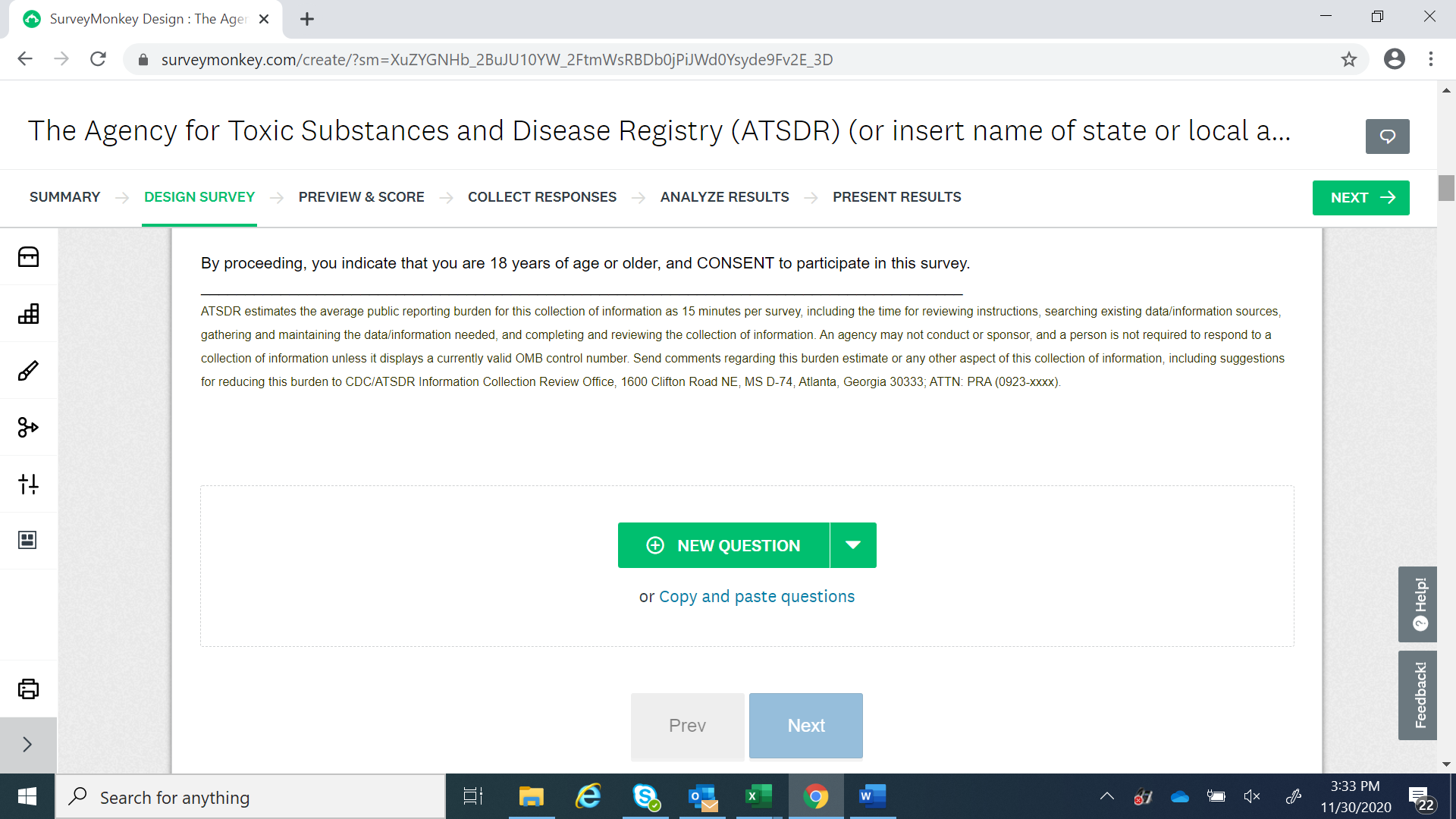
Task: Show hidden system tray icons
Action: [1106, 796]
